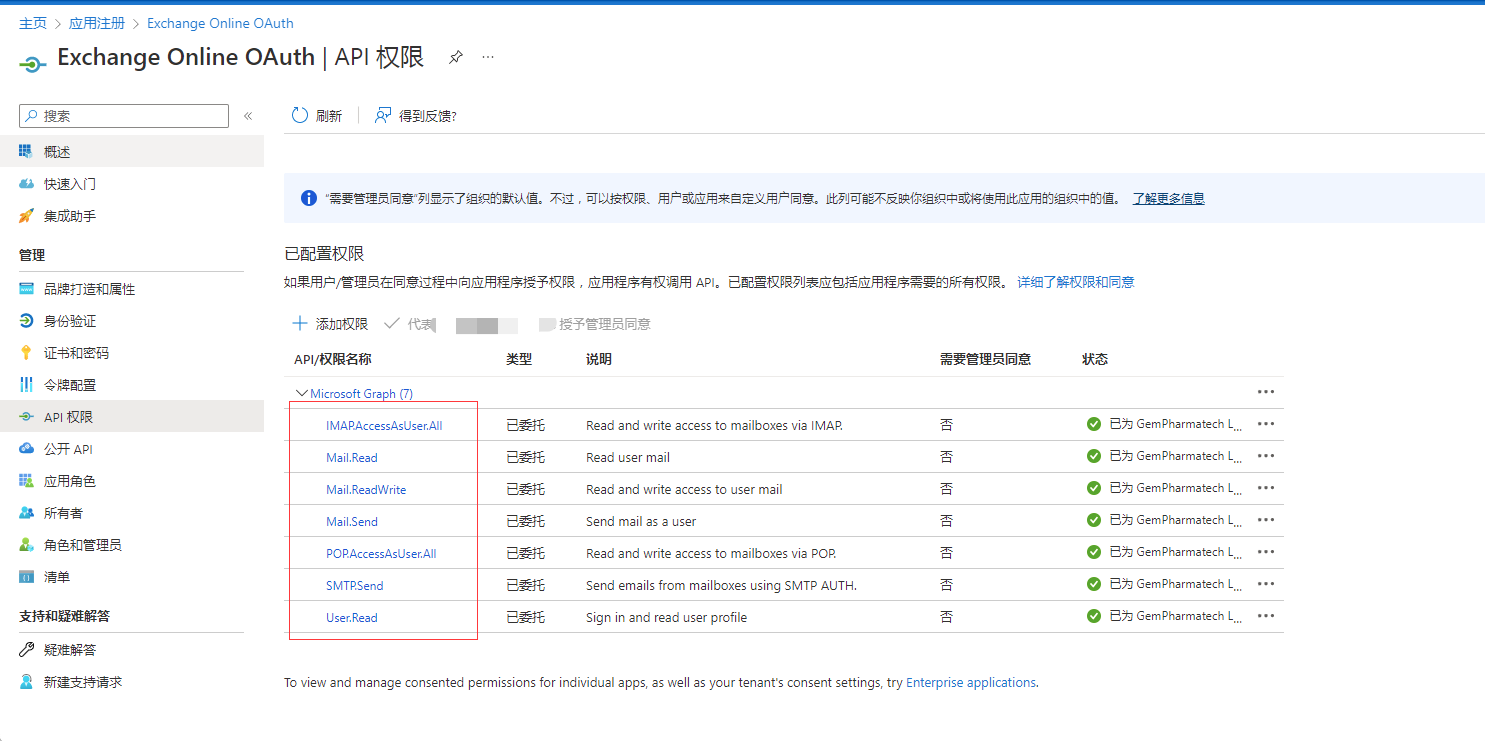Click 'Send emails from mailboxes using SMTP AUTH.' description
This screenshot has height=741, width=1485.
[x=721, y=585]
